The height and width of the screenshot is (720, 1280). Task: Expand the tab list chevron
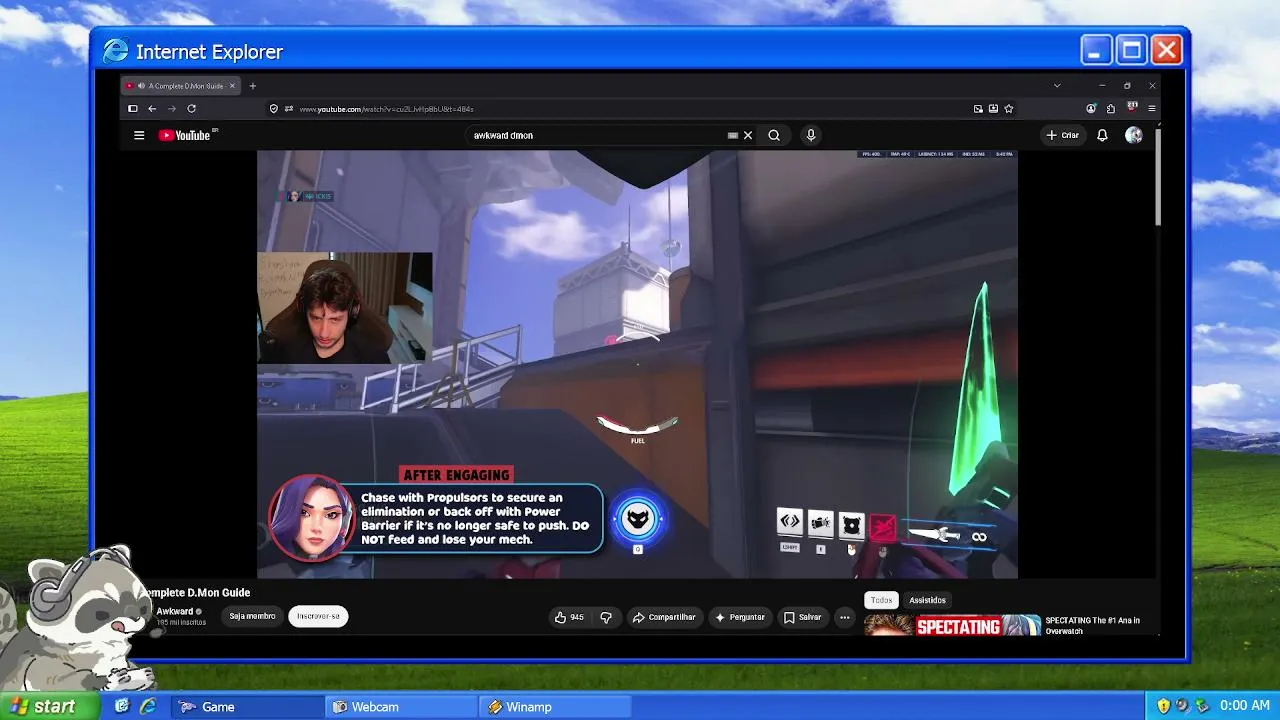1057,86
